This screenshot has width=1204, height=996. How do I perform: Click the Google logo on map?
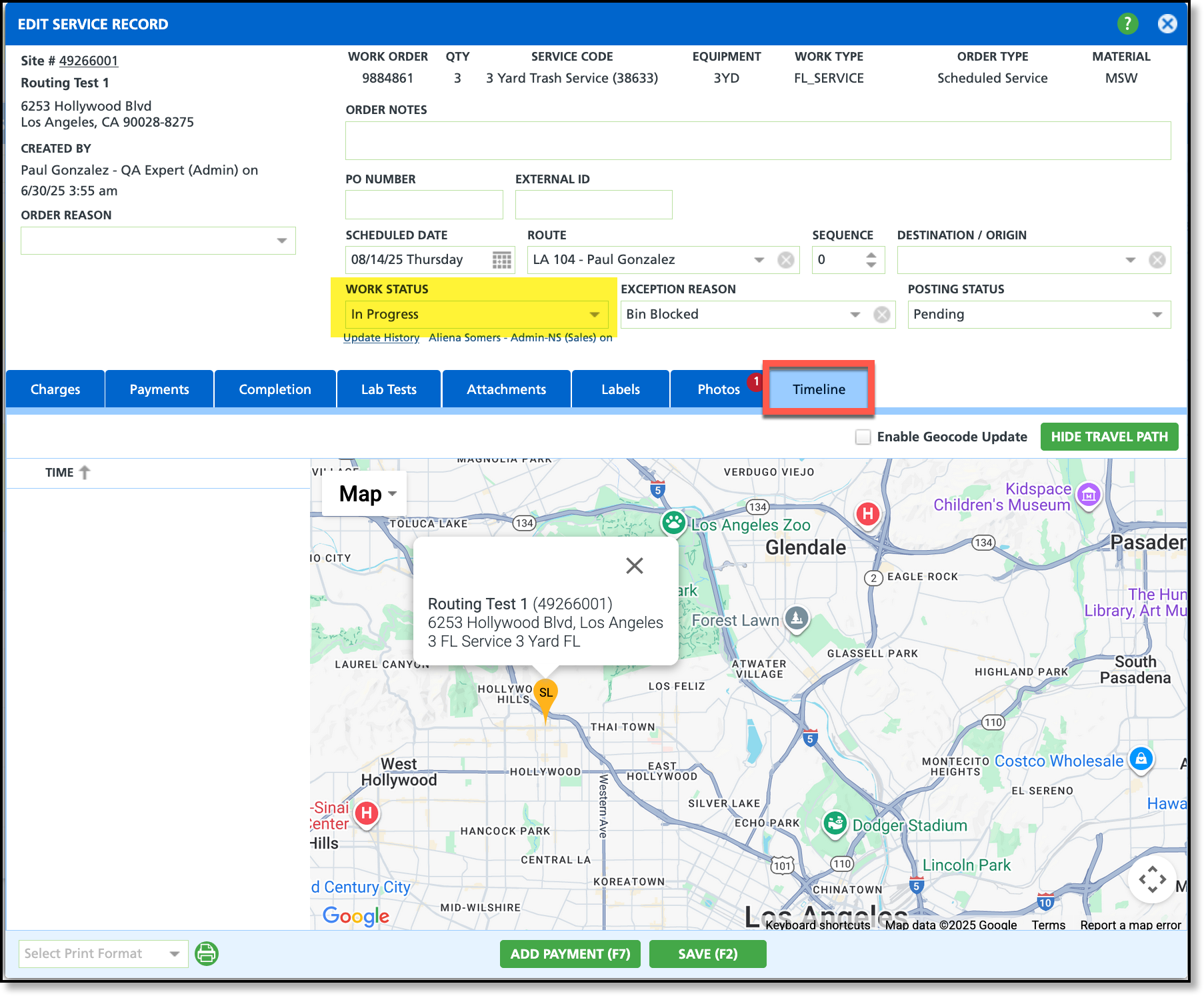pyautogui.click(x=356, y=916)
